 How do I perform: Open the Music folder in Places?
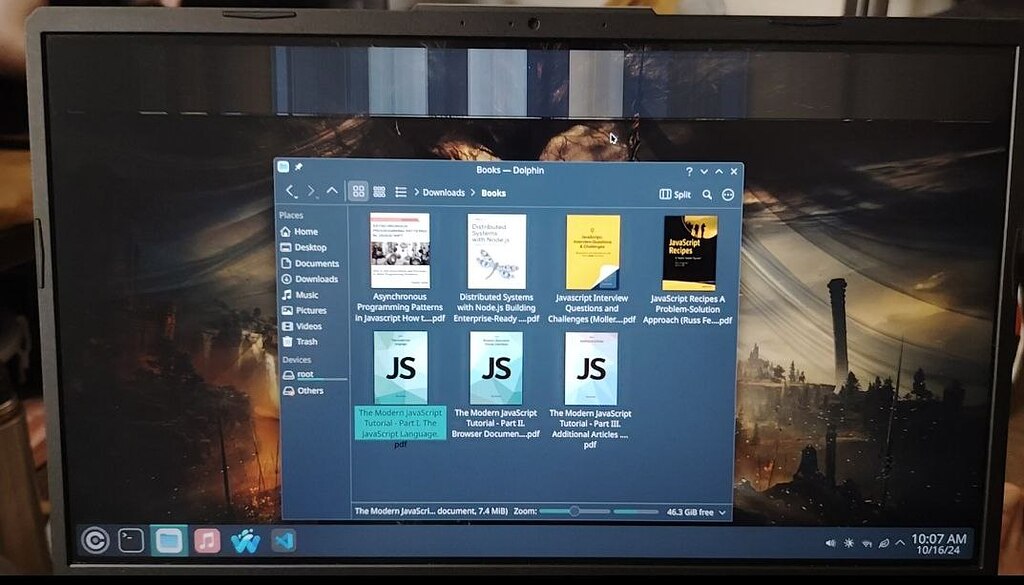(x=305, y=294)
